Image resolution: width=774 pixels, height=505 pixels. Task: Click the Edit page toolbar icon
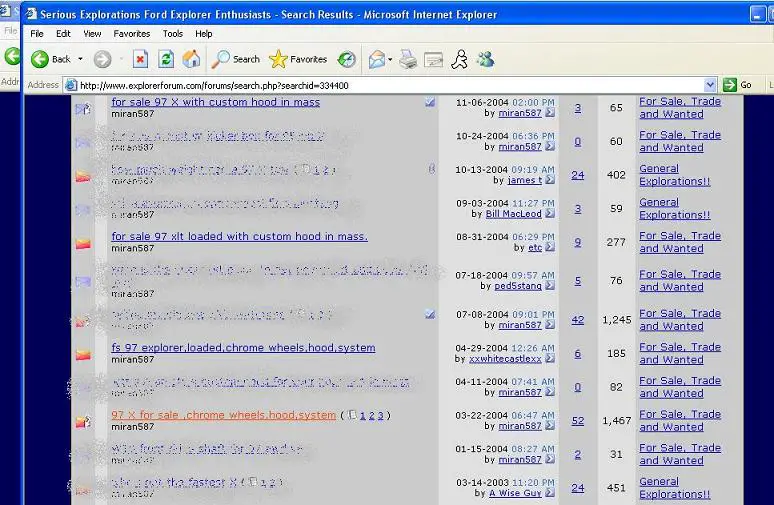pos(433,60)
